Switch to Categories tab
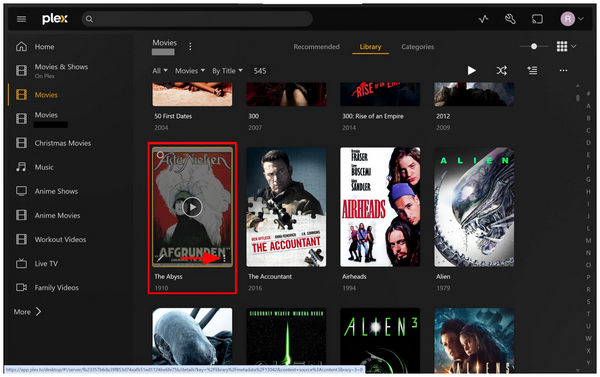The image size is (600, 377). (x=417, y=47)
